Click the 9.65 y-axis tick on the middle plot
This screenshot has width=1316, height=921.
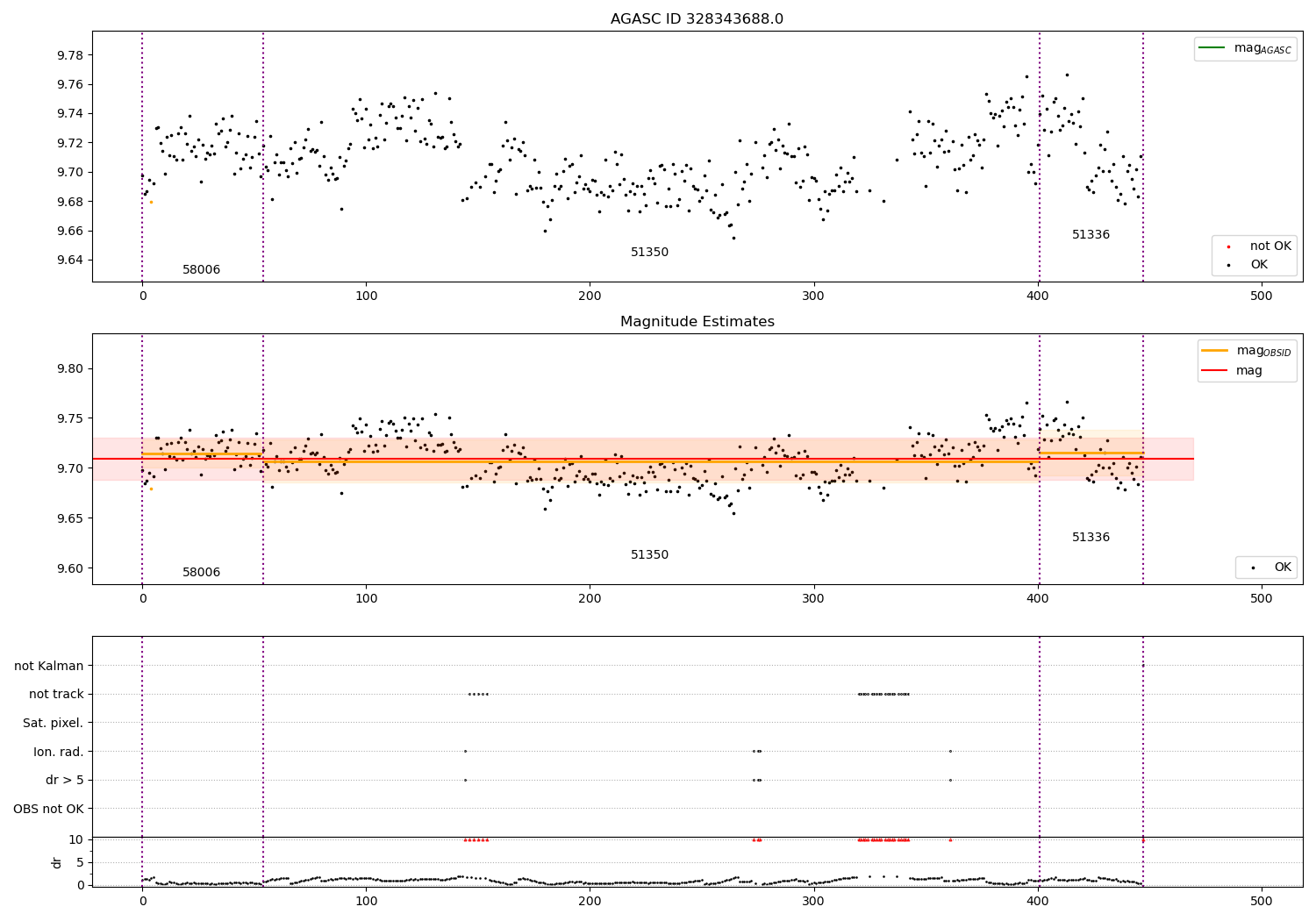[69, 519]
